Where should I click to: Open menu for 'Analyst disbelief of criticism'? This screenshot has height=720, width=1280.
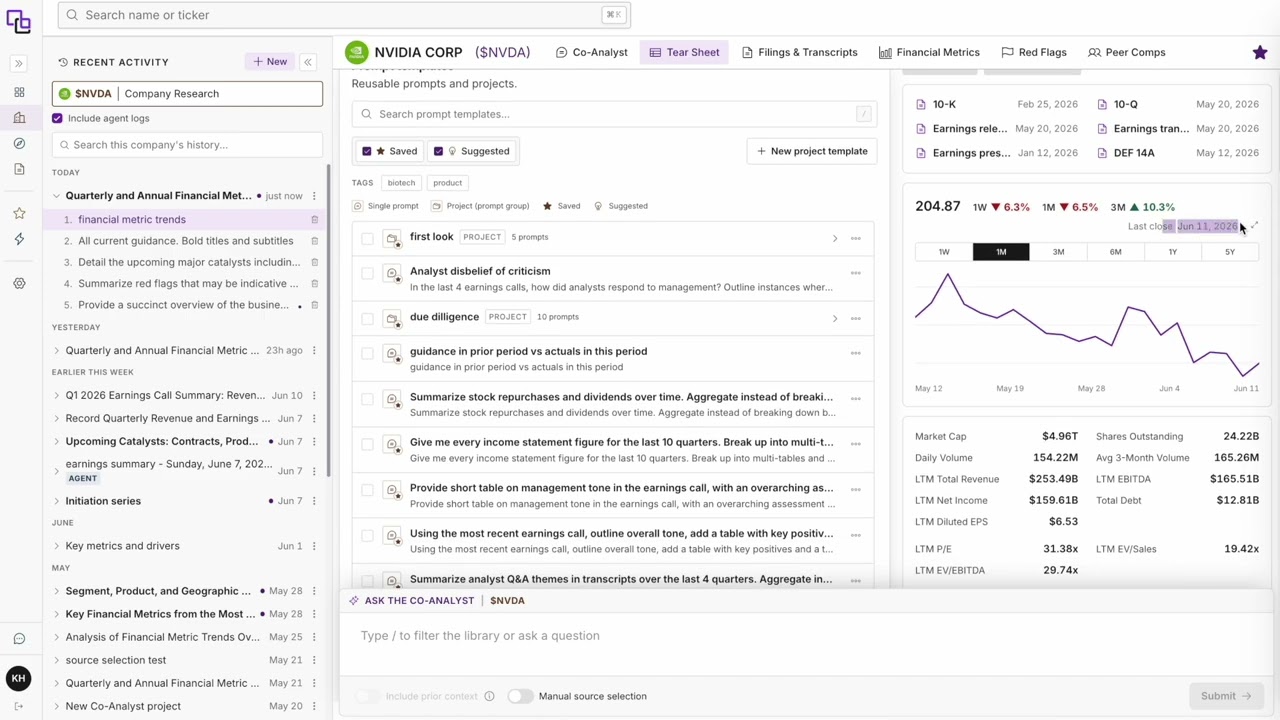(855, 273)
